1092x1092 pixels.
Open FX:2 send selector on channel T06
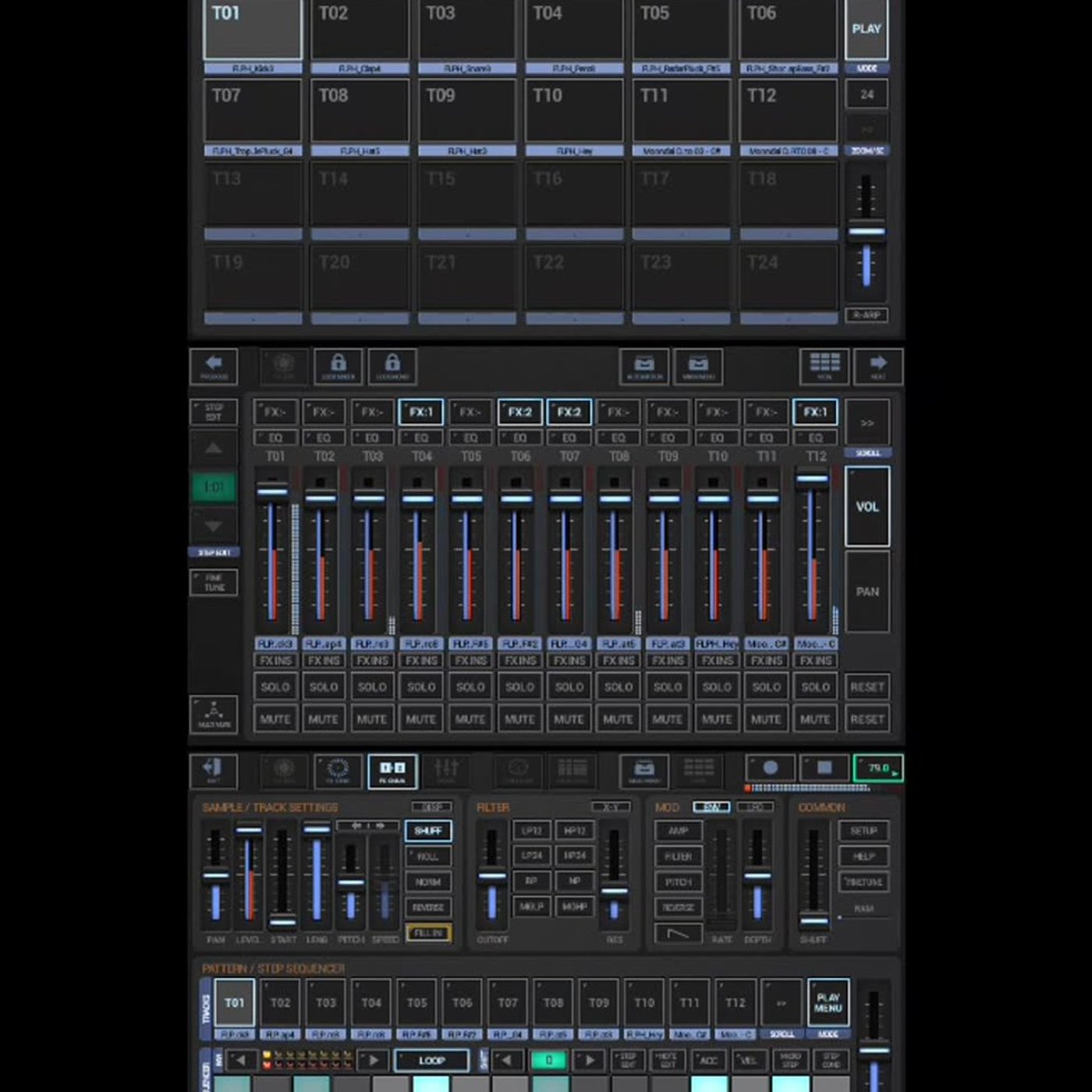coord(520,412)
